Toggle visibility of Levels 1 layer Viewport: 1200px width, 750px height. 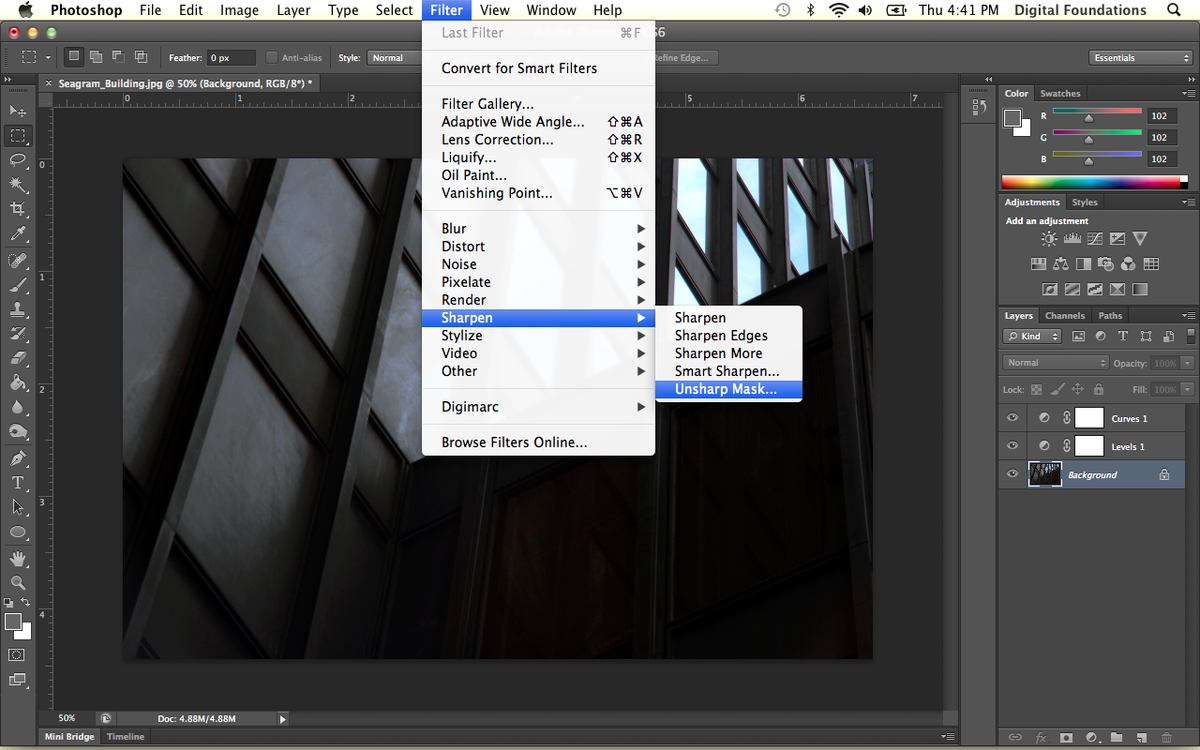coord(1013,446)
